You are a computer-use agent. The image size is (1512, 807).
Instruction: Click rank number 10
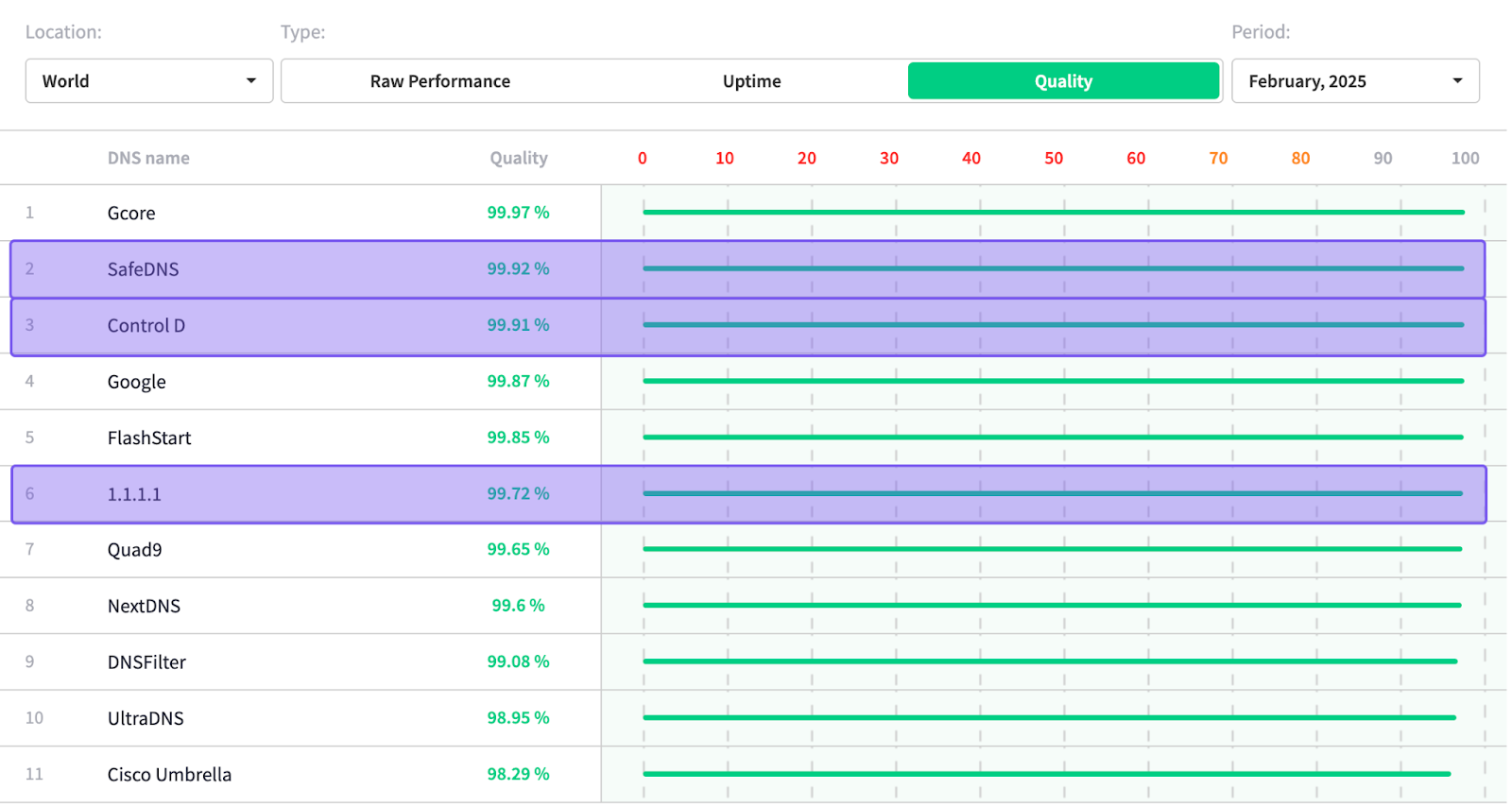coord(34,718)
